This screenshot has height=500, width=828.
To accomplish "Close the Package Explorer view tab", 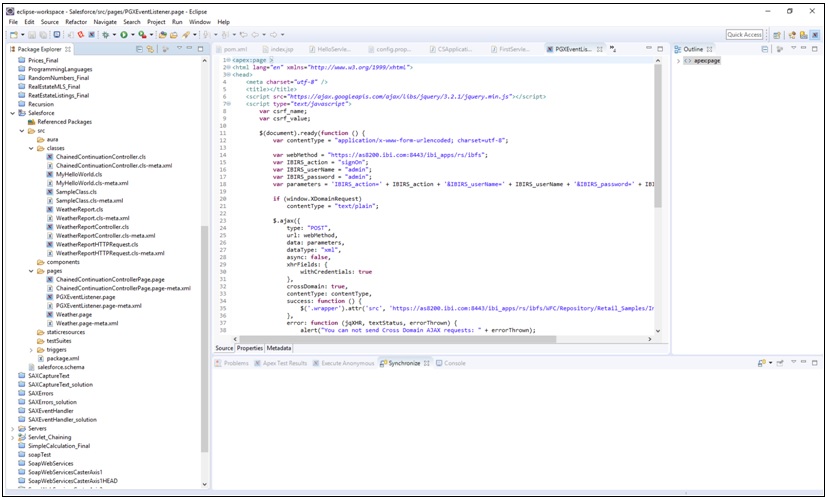I will (68, 49).
